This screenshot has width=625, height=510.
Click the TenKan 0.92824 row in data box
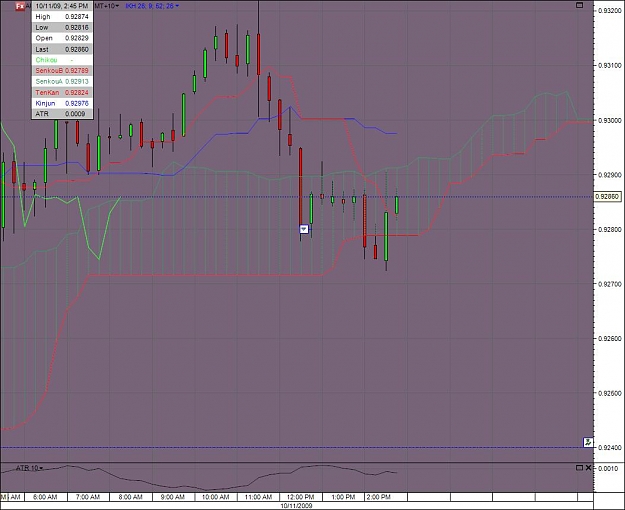[x=62, y=93]
